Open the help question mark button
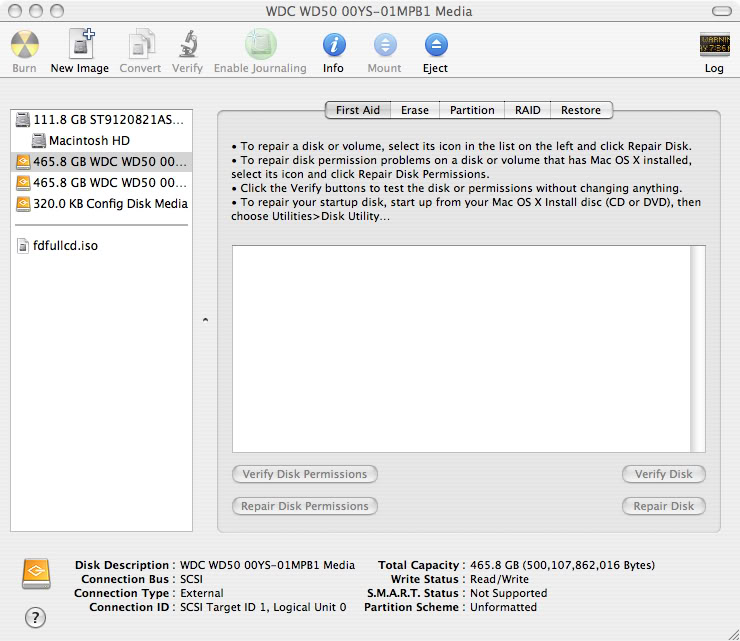740x641 pixels. [35, 617]
